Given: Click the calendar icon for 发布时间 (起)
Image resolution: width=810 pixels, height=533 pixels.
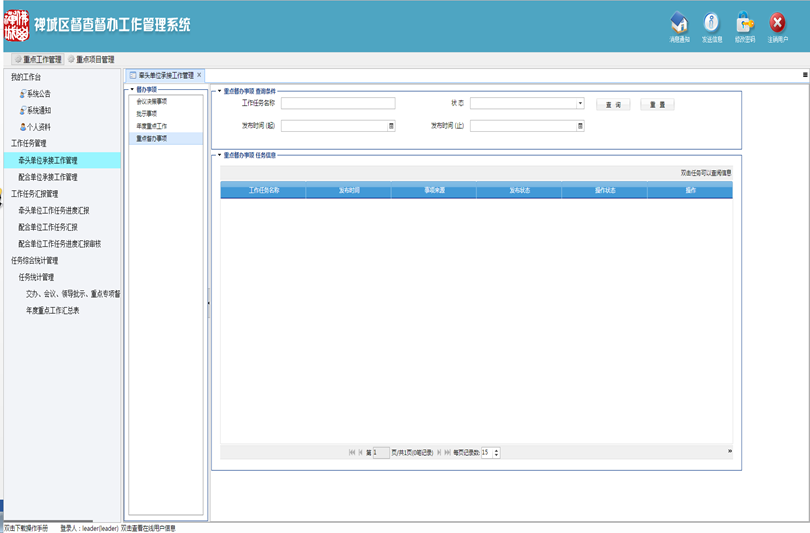Looking at the screenshot, I should click(391, 126).
